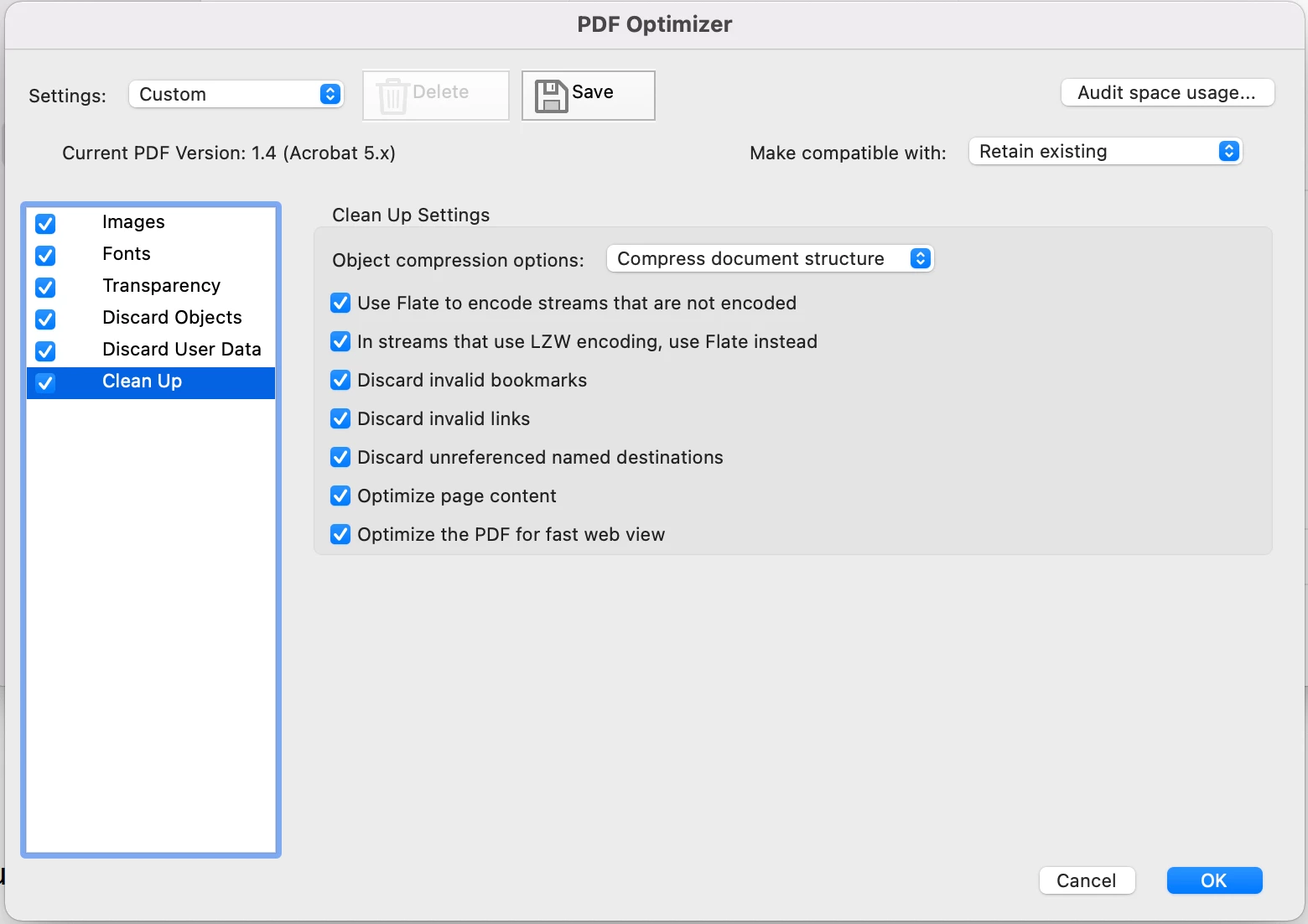The width and height of the screenshot is (1308, 924).
Task: Confirm with the OK button
Action: [1214, 880]
